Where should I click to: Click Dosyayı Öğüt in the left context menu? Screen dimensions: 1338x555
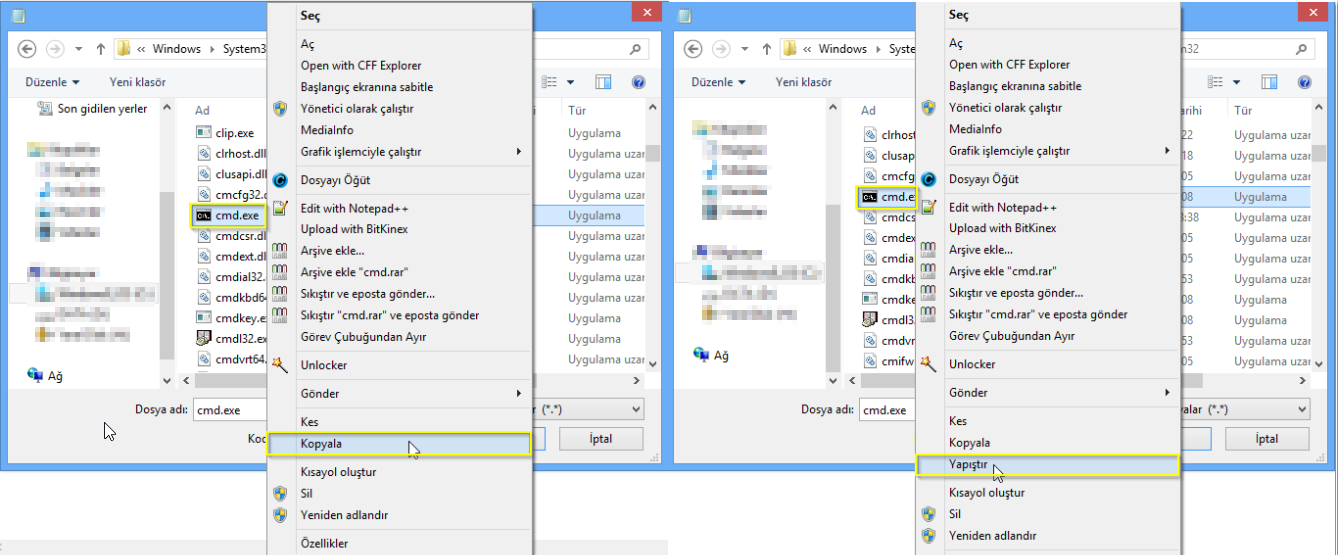point(336,180)
